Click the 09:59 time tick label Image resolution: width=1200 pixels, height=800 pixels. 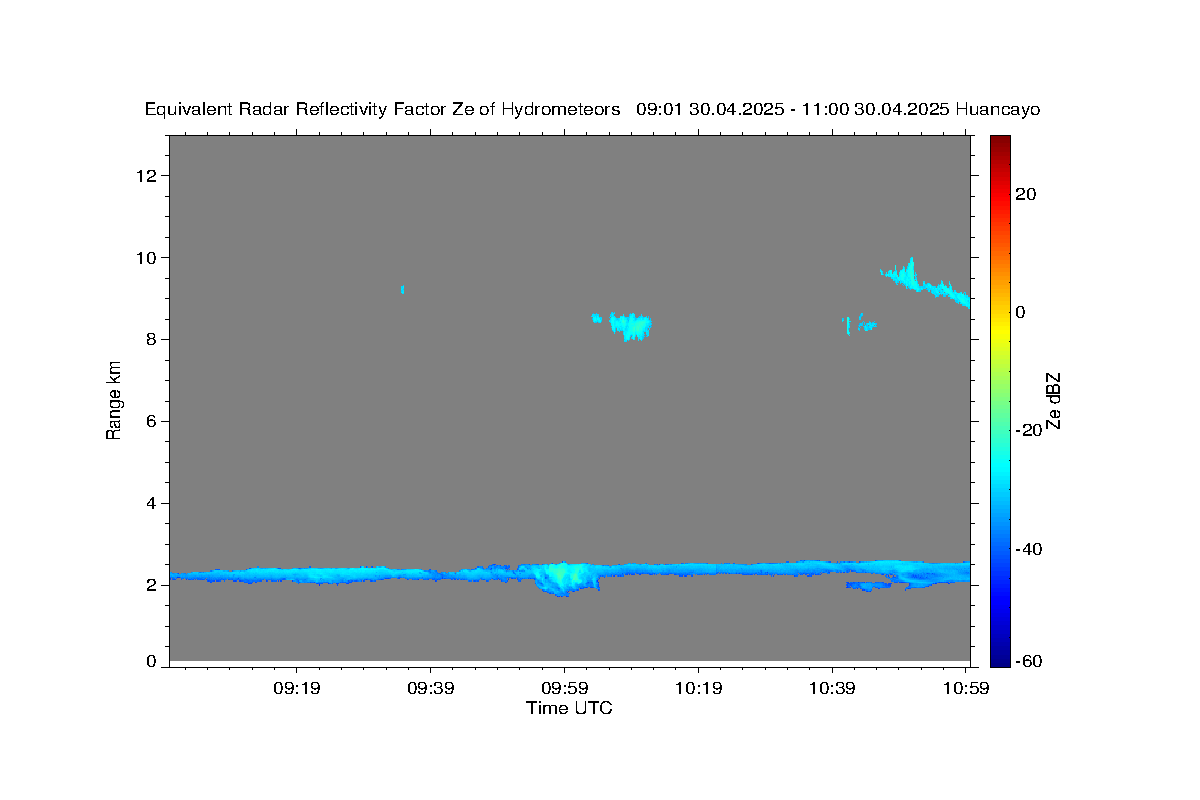point(564,688)
